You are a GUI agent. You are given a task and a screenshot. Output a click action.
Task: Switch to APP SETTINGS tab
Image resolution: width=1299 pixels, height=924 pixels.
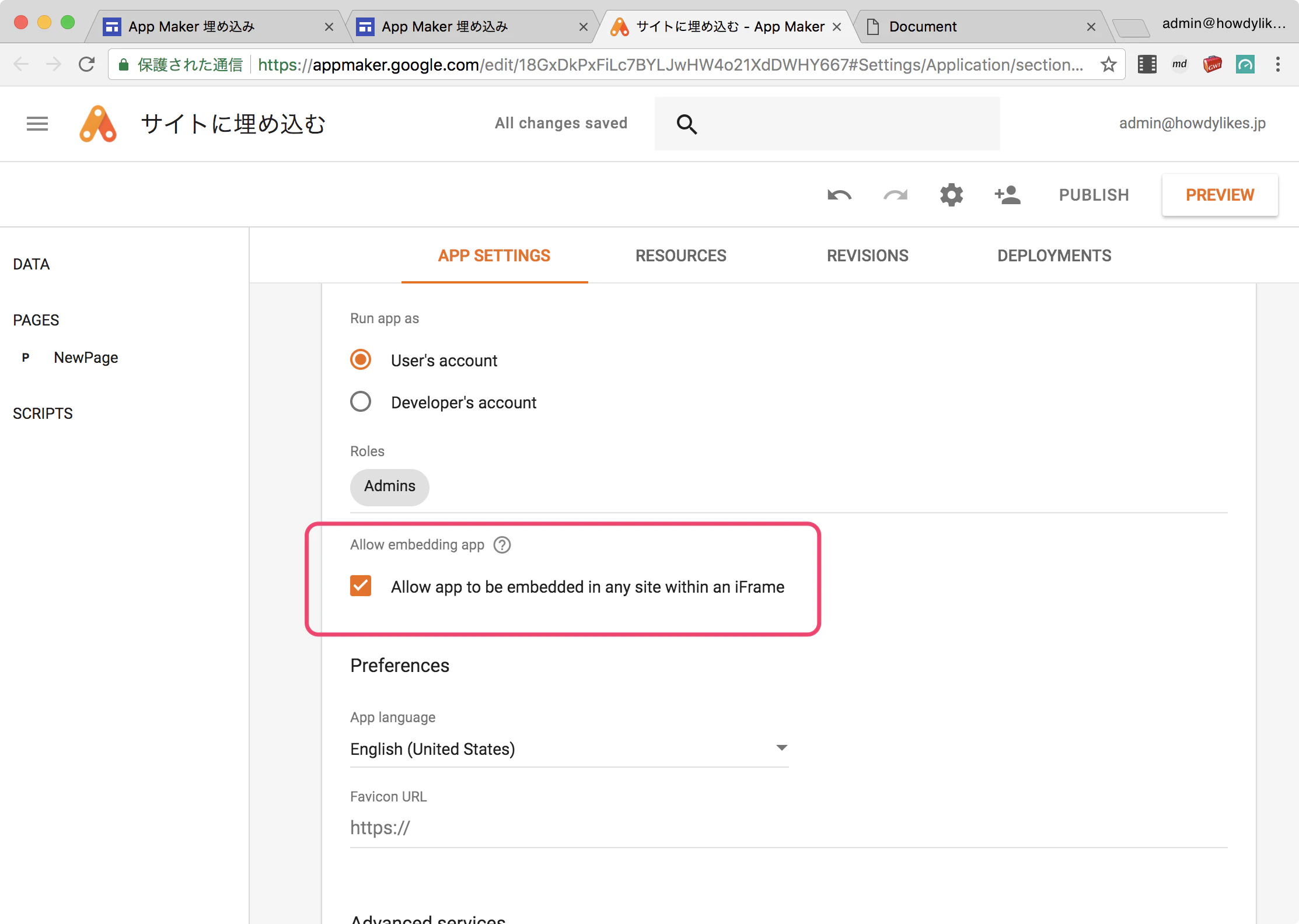pos(494,256)
